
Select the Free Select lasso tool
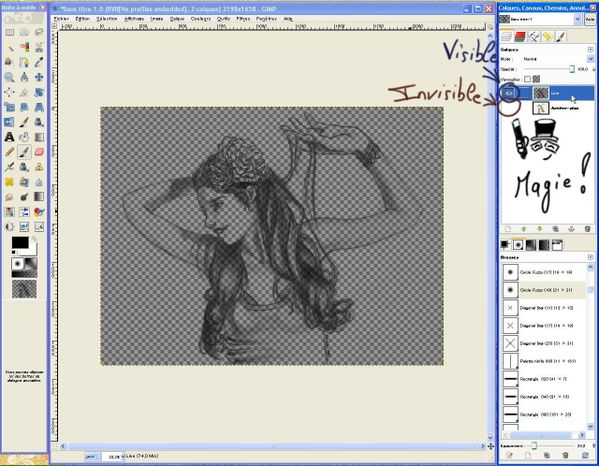(39, 32)
